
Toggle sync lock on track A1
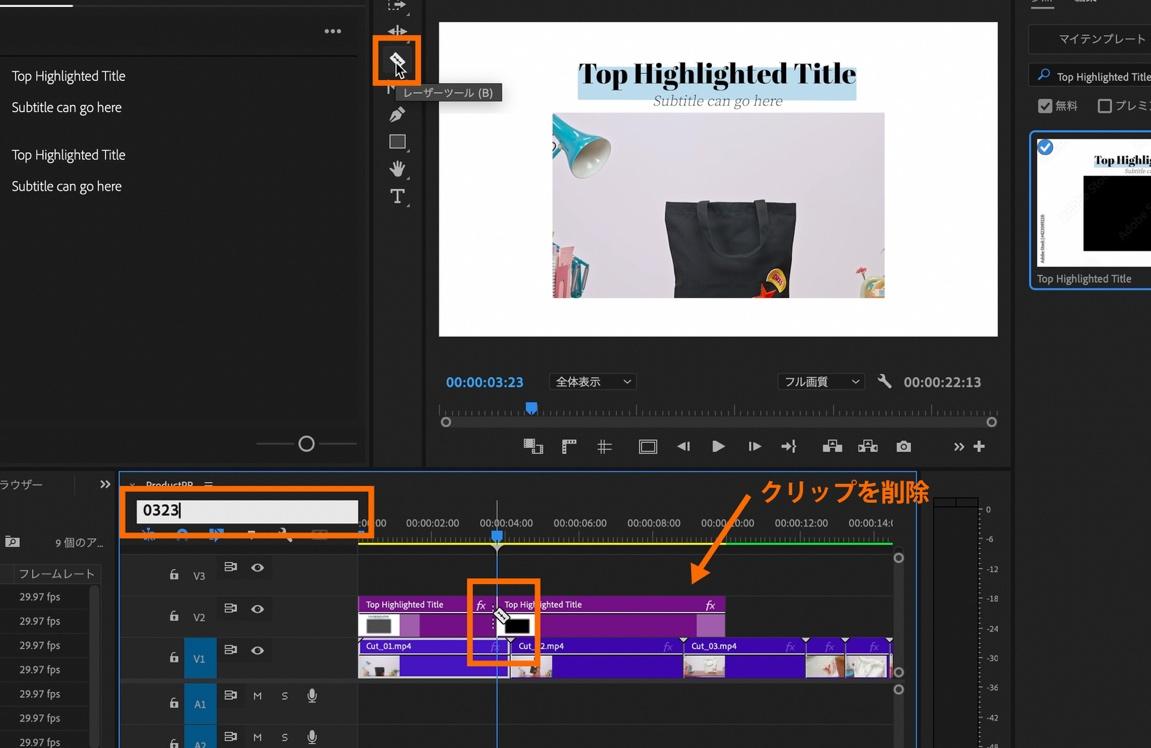230,694
